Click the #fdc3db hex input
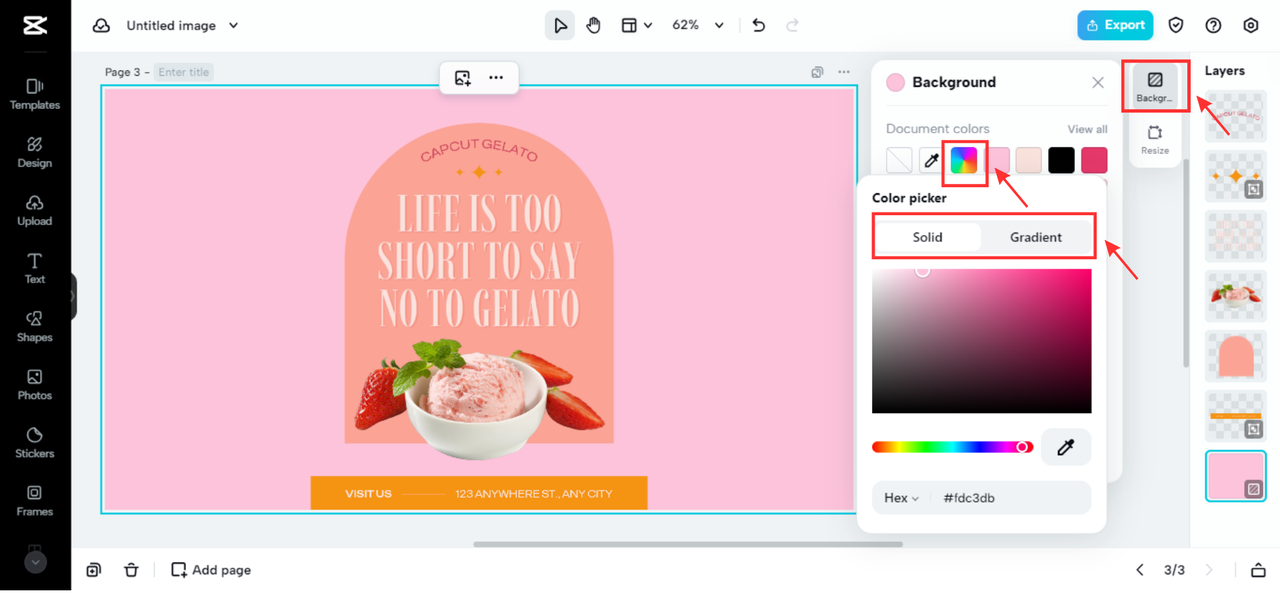 click(1012, 498)
